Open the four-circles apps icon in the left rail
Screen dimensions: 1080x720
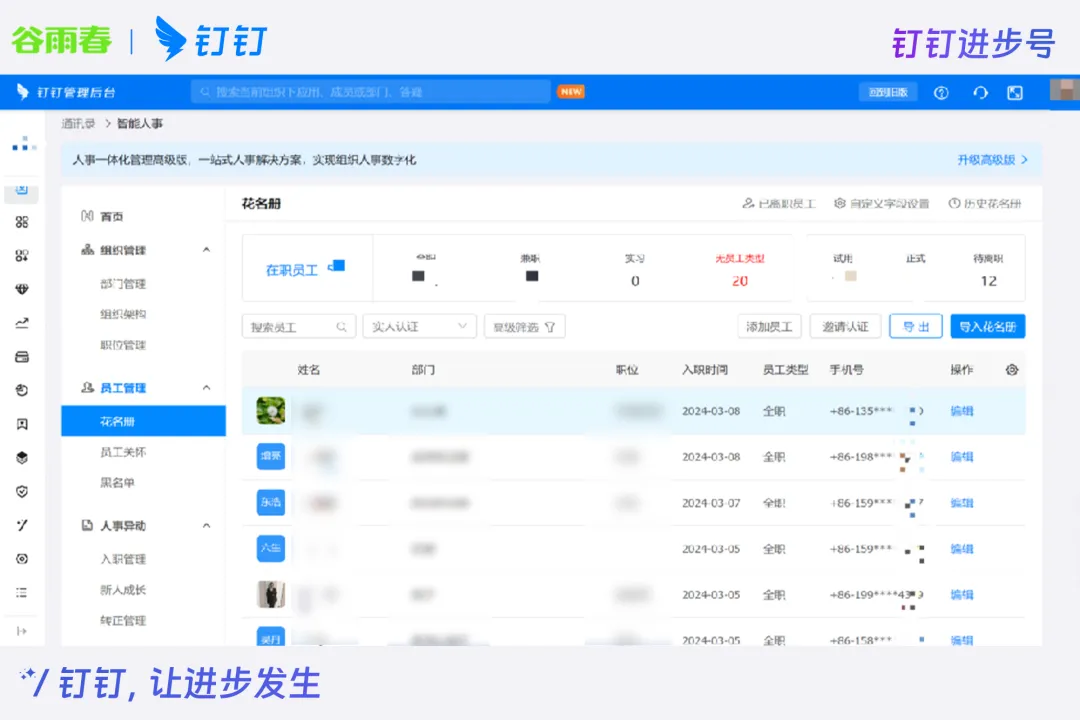coord(22,222)
